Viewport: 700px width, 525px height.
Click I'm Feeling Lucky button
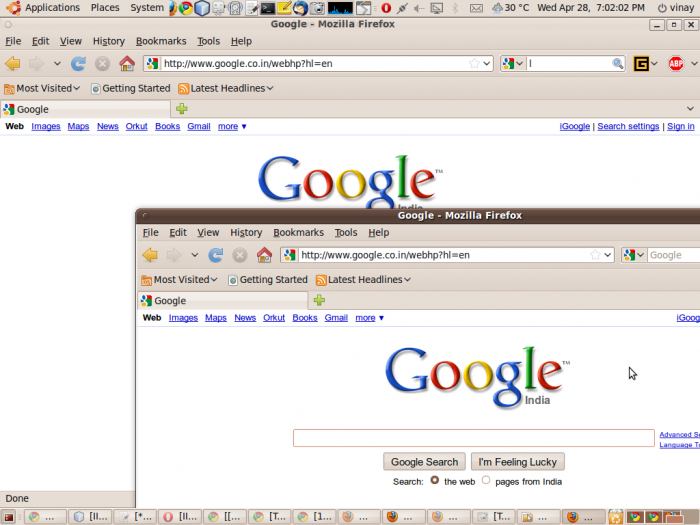pos(518,462)
